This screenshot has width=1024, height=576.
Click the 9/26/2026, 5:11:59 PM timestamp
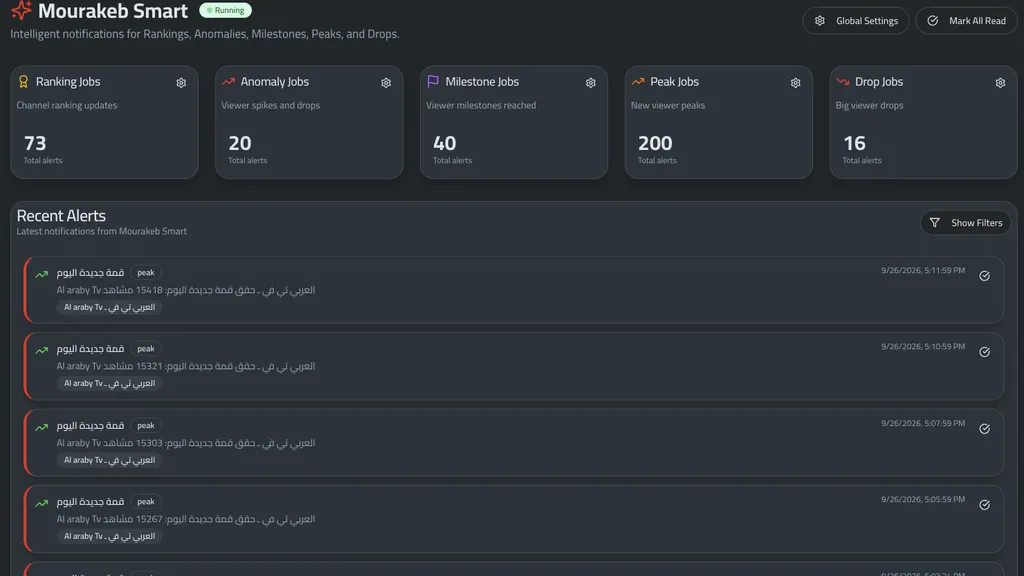(x=923, y=270)
